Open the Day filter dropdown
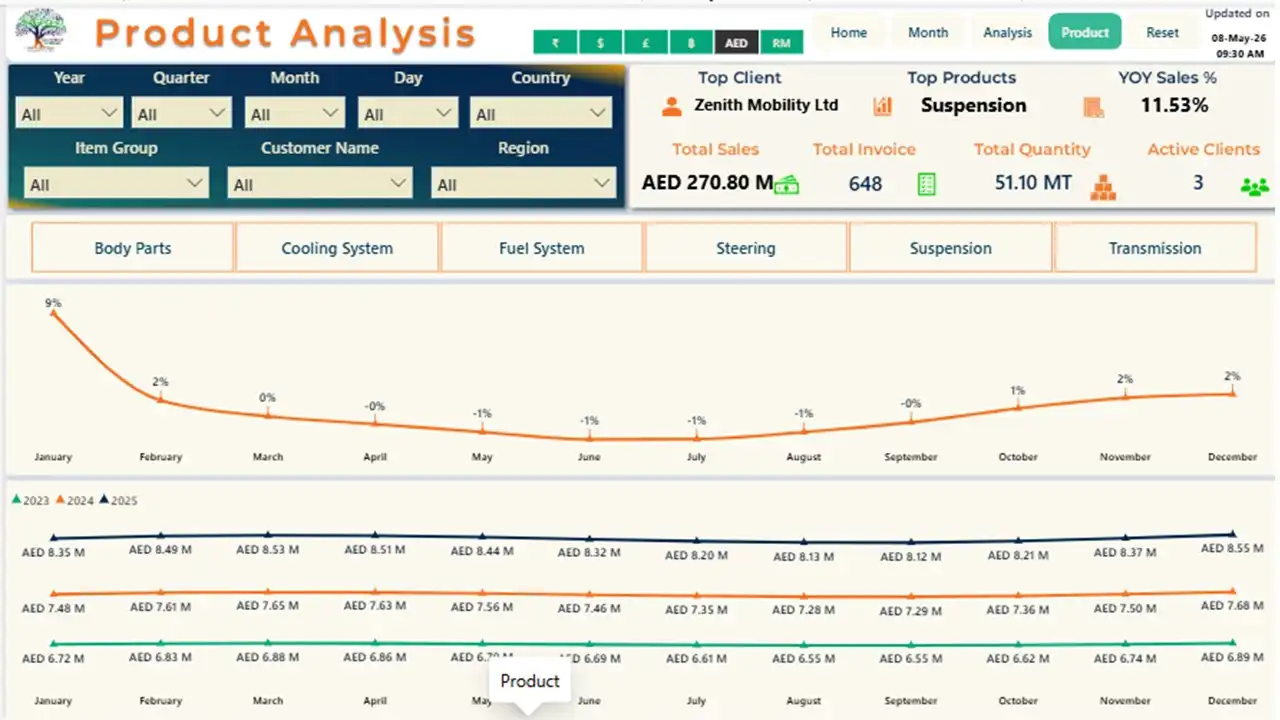This screenshot has height=720, width=1280. tap(408, 114)
